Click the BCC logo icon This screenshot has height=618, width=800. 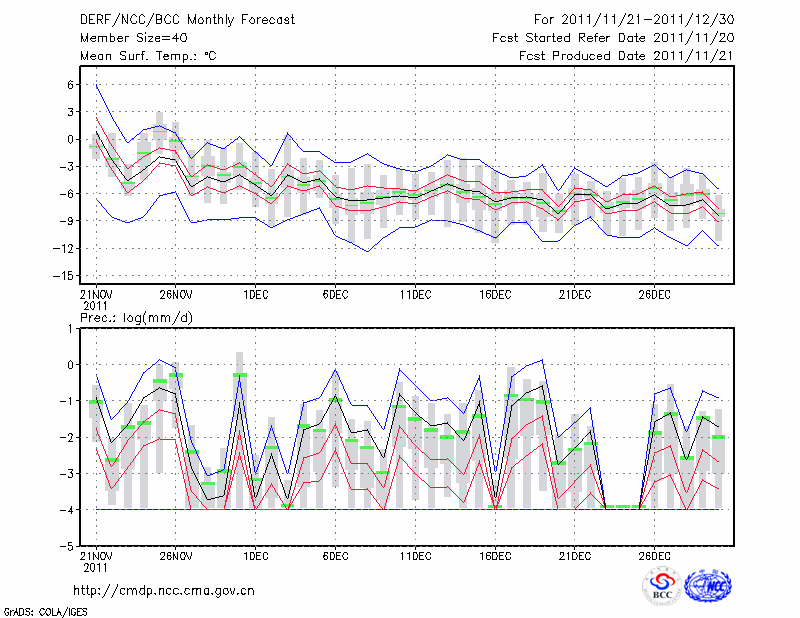coord(662,586)
